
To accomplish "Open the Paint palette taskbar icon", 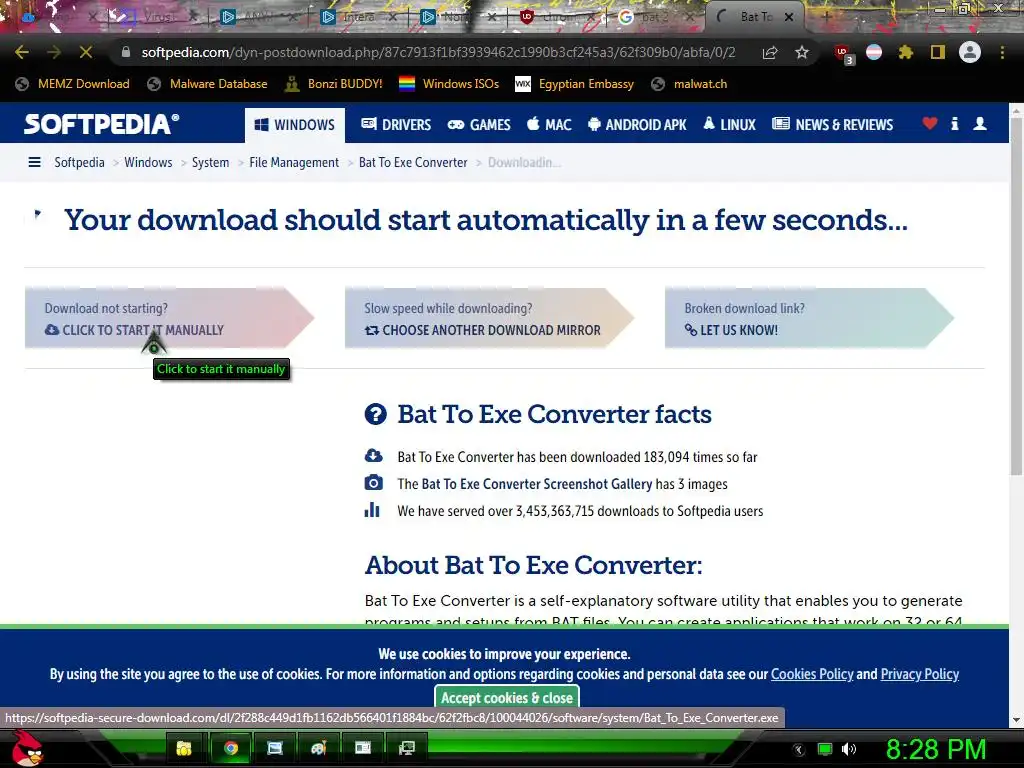I will pos(319,748).
